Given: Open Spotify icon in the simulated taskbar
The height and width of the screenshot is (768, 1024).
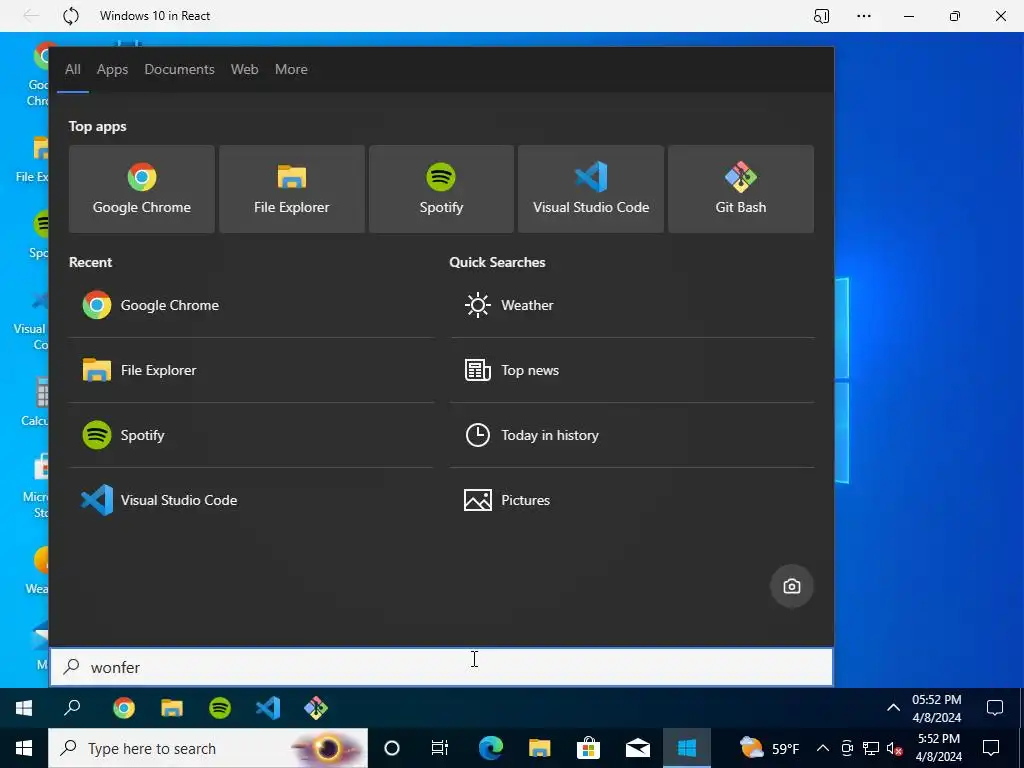Looking at the screenshot, I should pyautogui.click(x=220, y=708).
